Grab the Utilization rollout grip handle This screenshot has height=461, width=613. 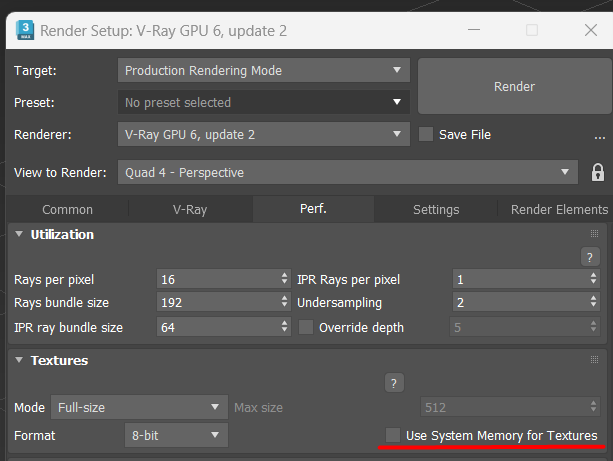(594, 234)
